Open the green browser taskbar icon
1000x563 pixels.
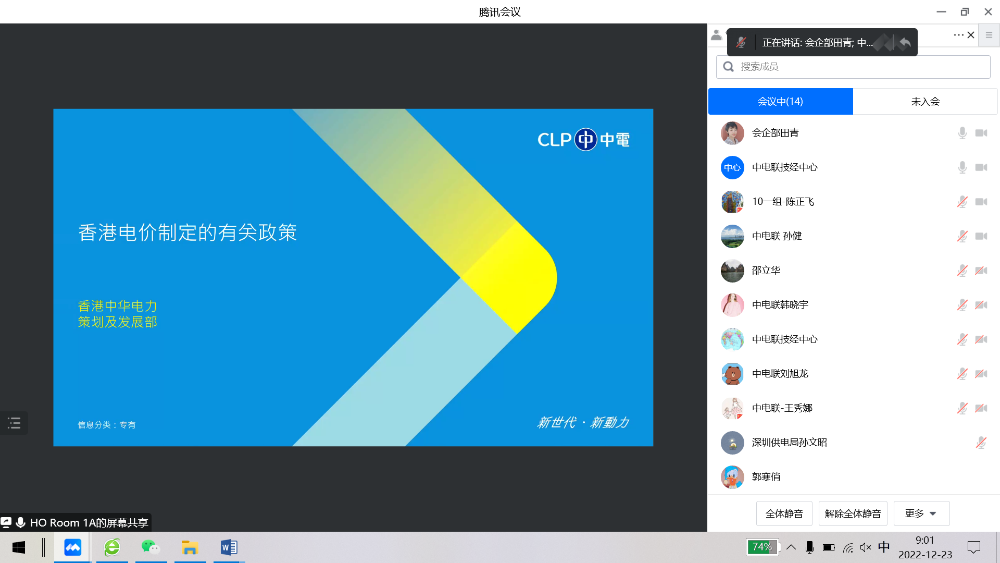pos(112,548)
